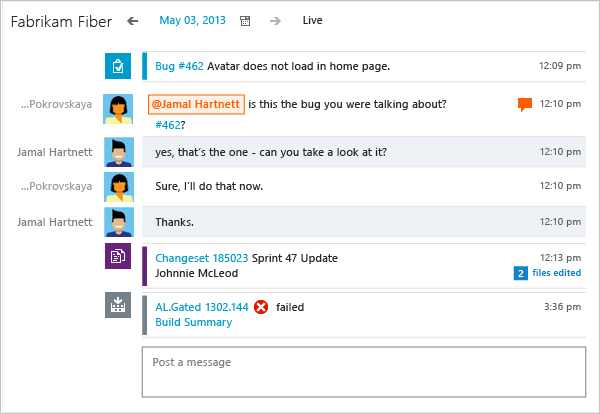The width and height of the screenshot is (600, 414).
Task: Open the Bug #462 link
Action: 179,67
